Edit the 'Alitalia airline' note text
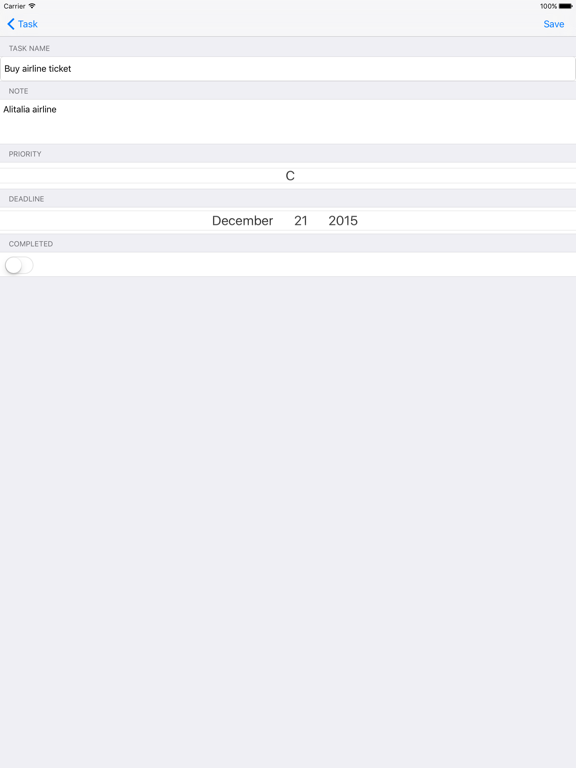 [x=30, y=109]
